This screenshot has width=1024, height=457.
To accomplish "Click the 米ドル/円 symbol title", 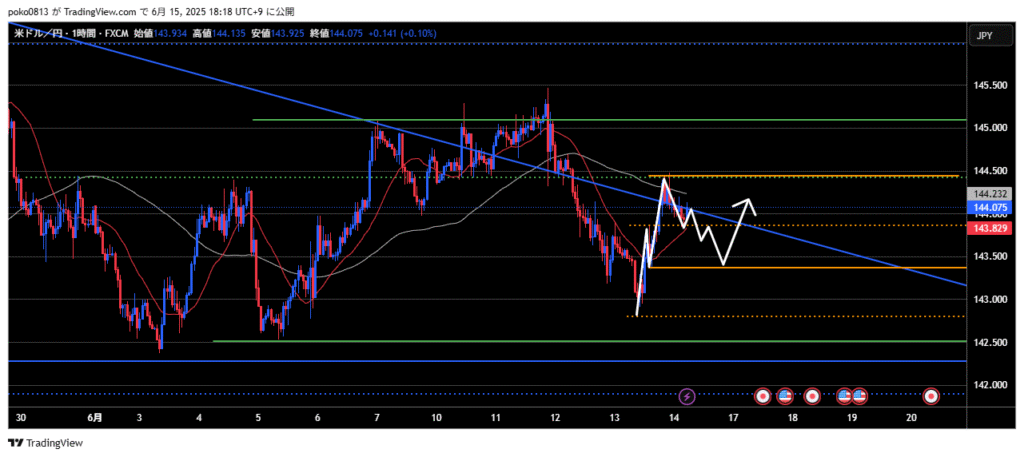I will [x=41, y=34].
